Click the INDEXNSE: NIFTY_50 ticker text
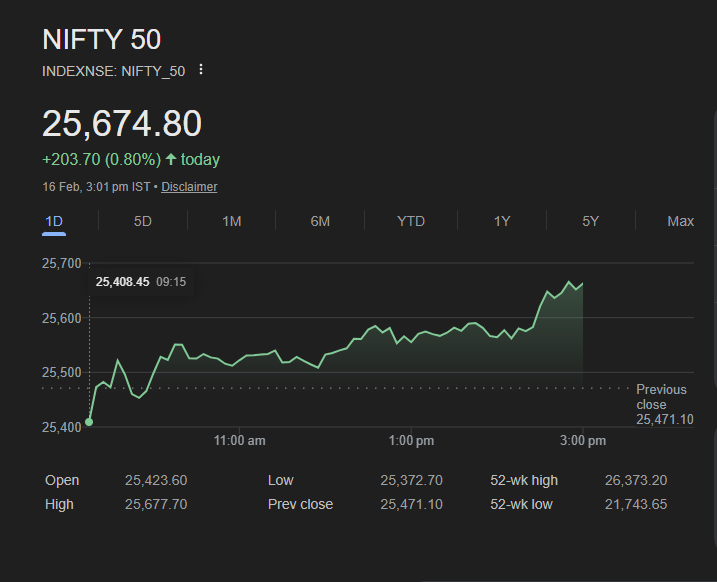This screenshot has width=717, height=582. click(113, 71)
